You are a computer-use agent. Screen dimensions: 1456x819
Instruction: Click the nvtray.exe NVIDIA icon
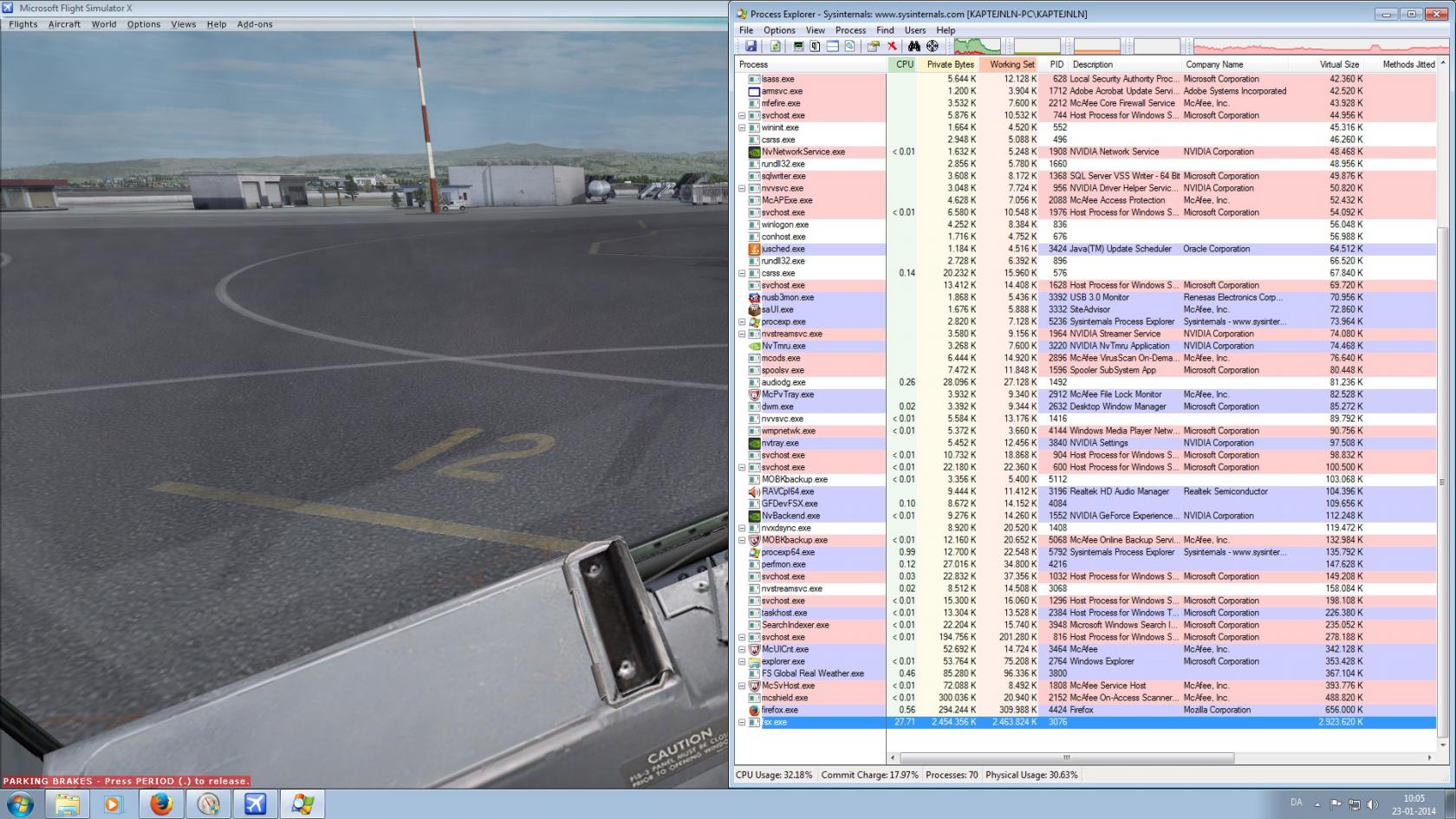pyautogui.click(x=754, y=443)
